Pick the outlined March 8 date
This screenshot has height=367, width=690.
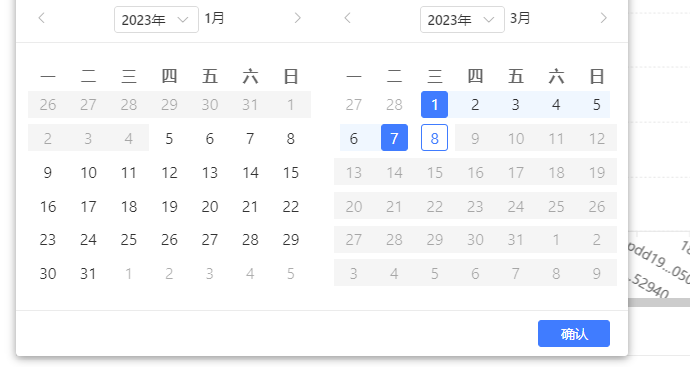tap(434, 138)
